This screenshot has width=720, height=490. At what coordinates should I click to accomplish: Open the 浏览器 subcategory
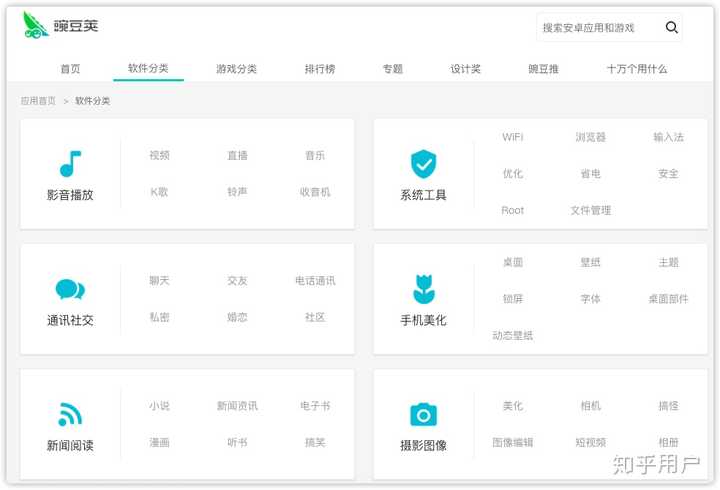591,137
